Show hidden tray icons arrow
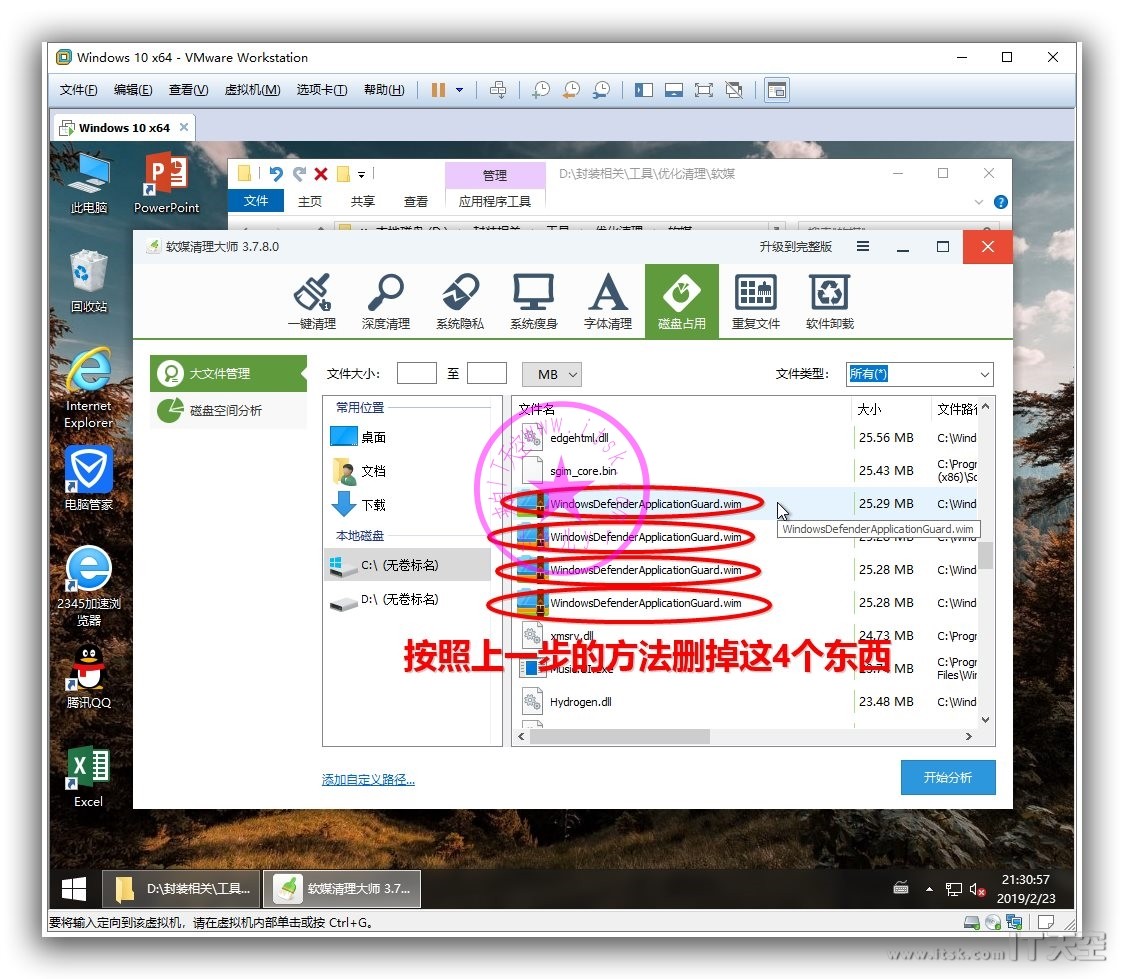1124x979 pixels. click(x=929, y=889)
